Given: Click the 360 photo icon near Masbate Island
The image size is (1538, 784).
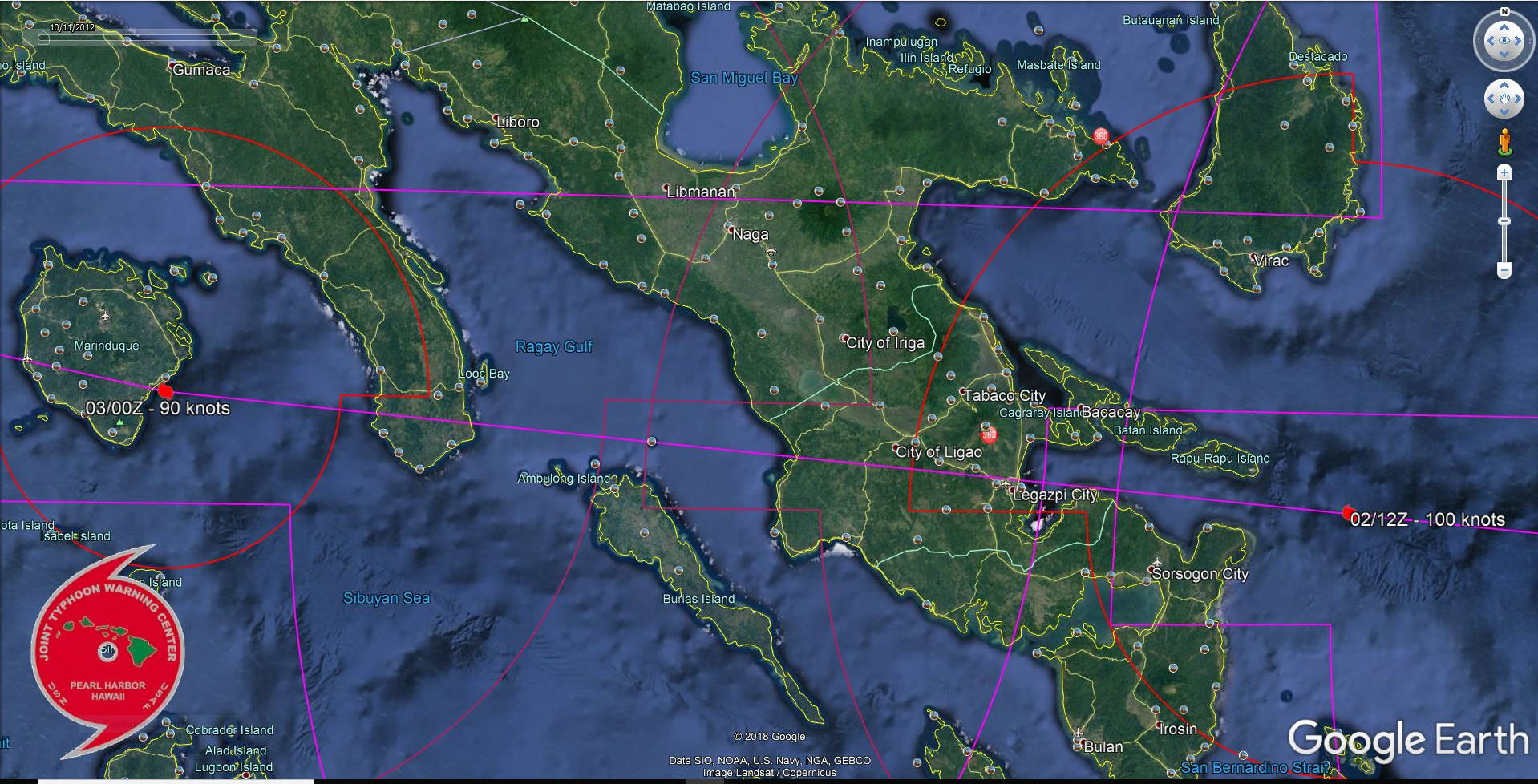Looking at the screenshot, I should pos(1101,135).
